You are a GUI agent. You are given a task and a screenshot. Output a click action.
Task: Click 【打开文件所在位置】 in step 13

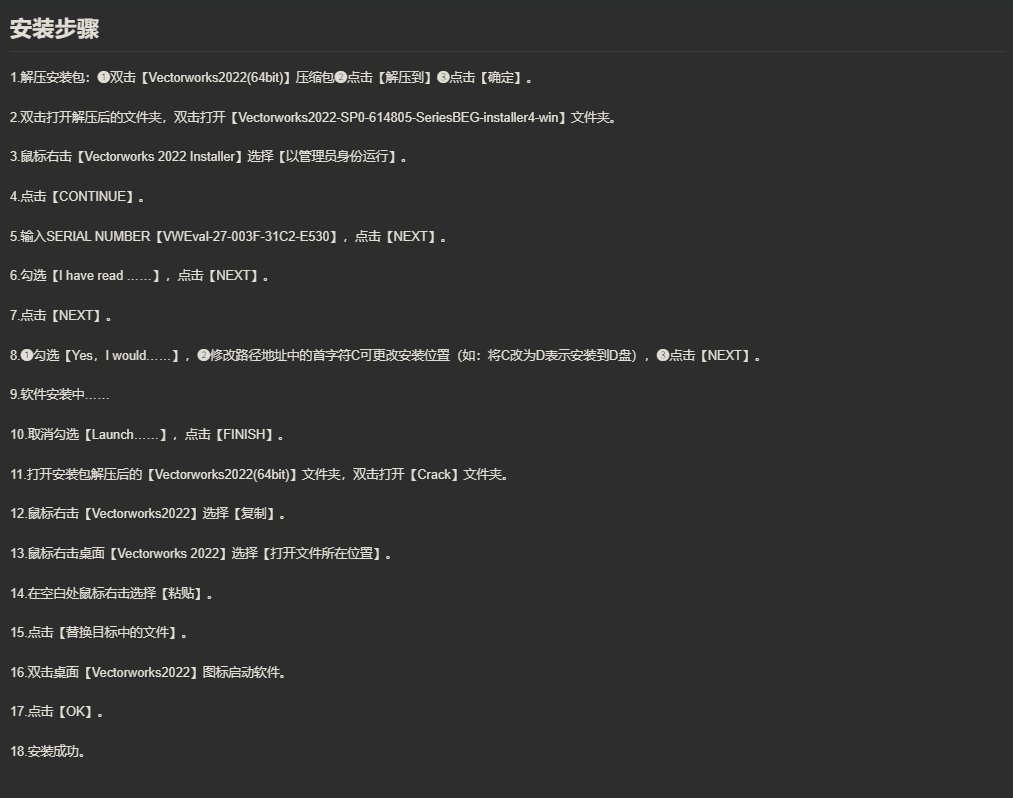coord(322,554)
